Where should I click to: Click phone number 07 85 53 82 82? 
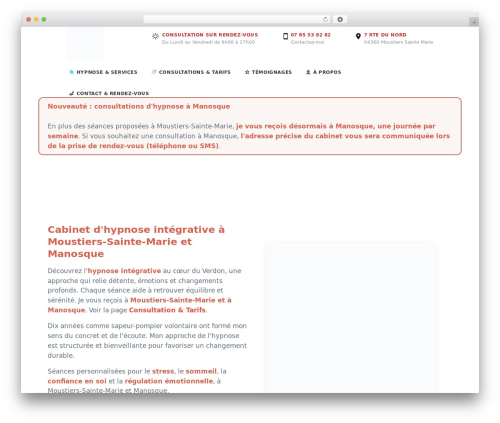tap(310, 35)
